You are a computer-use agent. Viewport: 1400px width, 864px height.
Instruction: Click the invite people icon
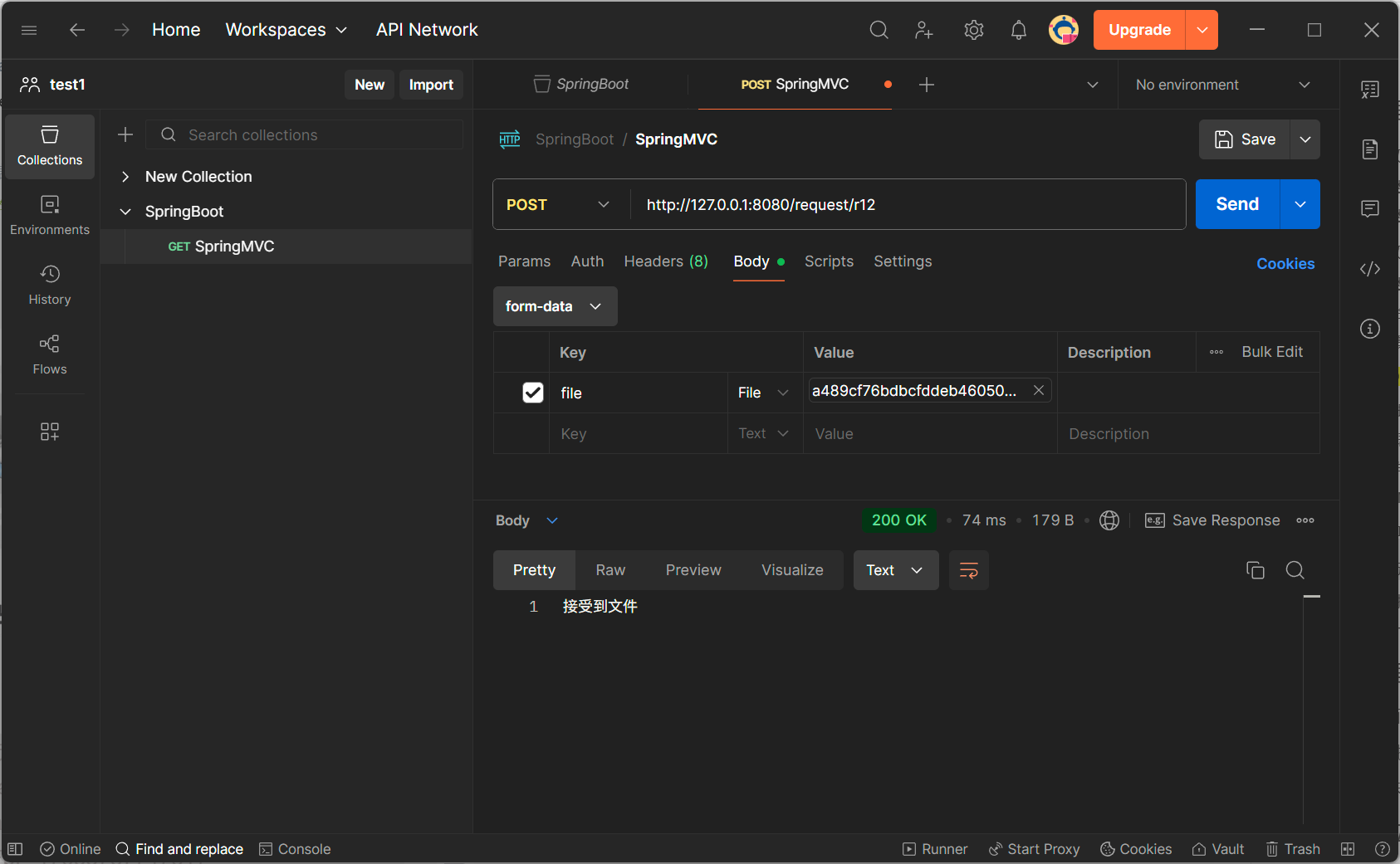(x=924, y=30)
